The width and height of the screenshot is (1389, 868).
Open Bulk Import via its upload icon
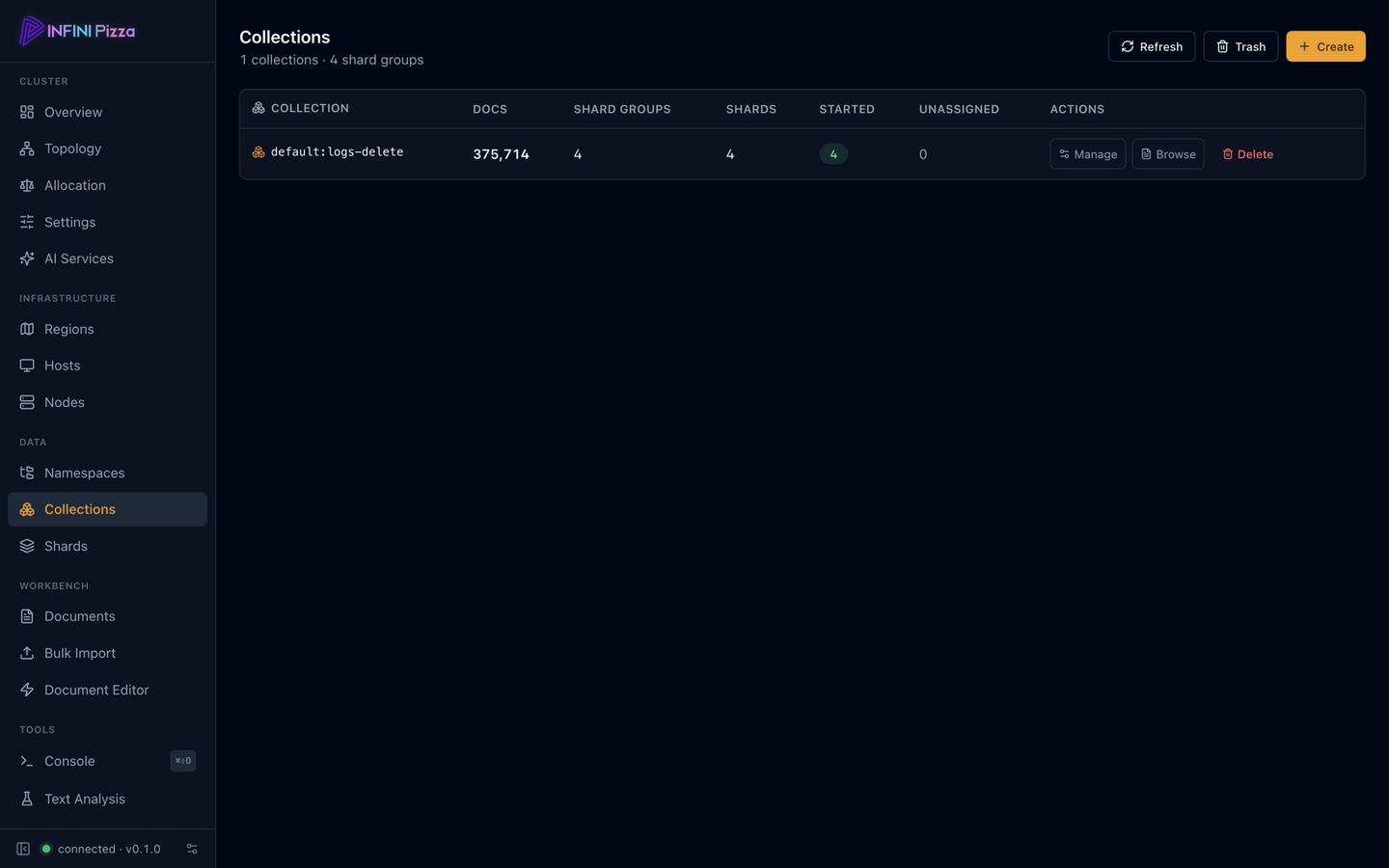[x=27, y=653]
